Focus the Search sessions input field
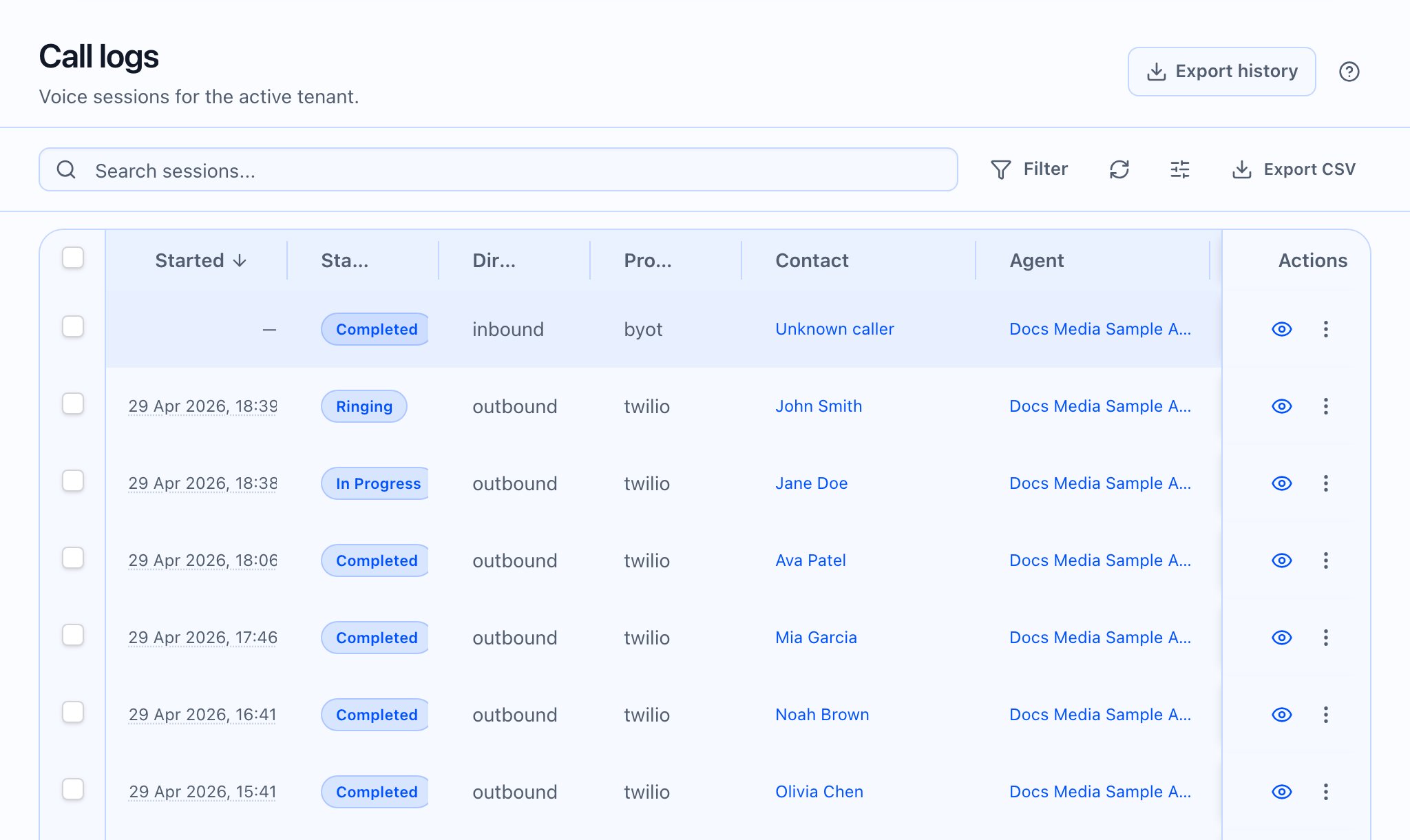The height and width of the screenshot is (840, 1410). pos(498,169)
